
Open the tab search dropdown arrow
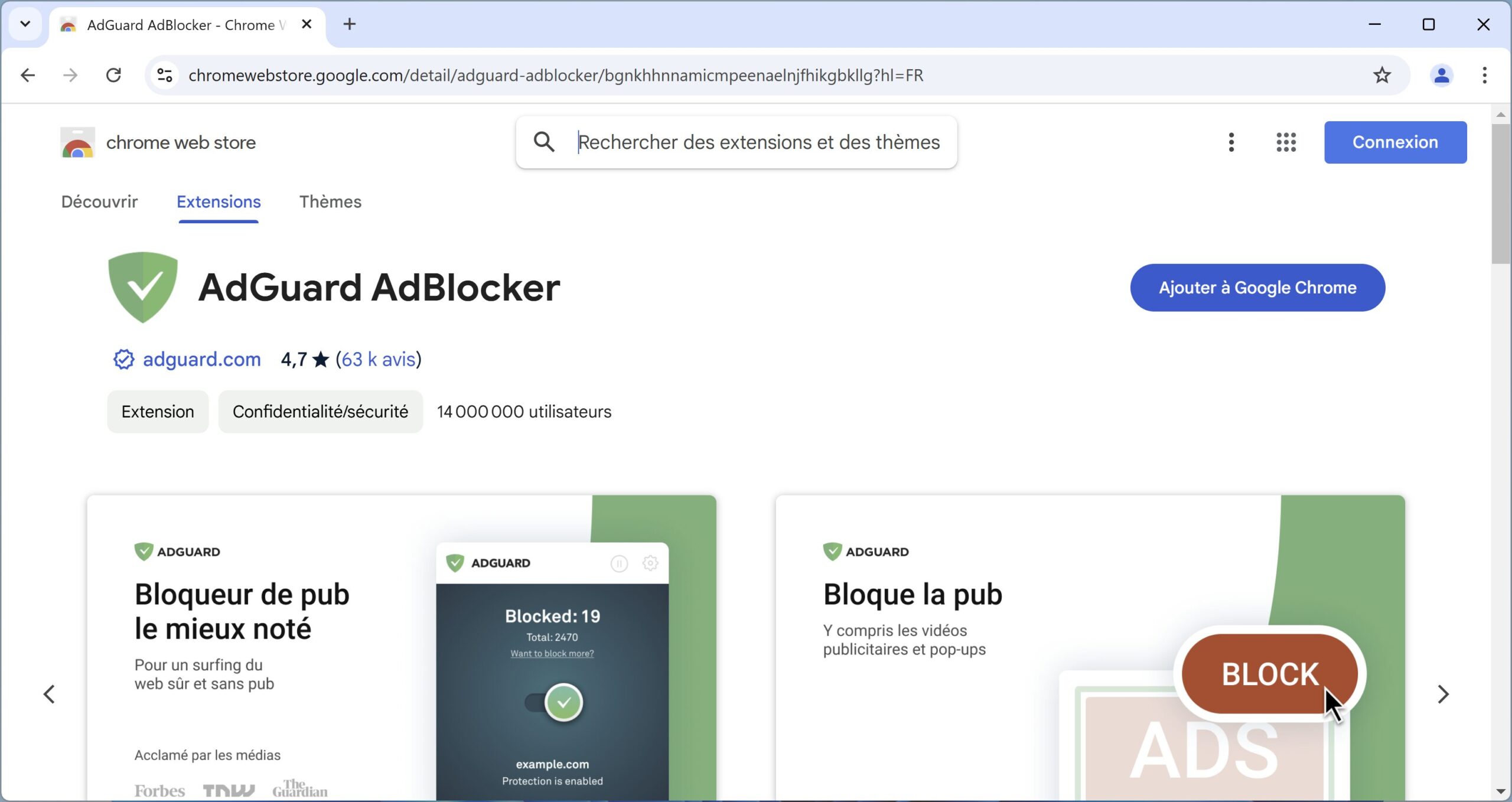pyautogui.click(x=25, y=24)
